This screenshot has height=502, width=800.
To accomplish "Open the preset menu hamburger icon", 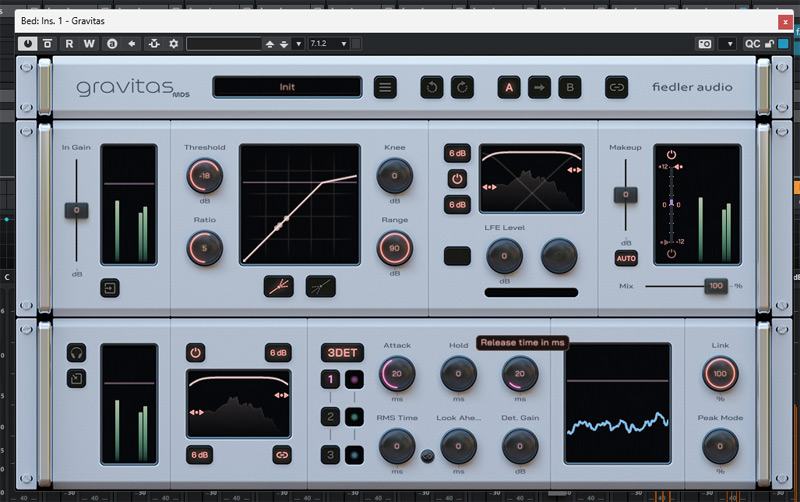I will point(385,88).
